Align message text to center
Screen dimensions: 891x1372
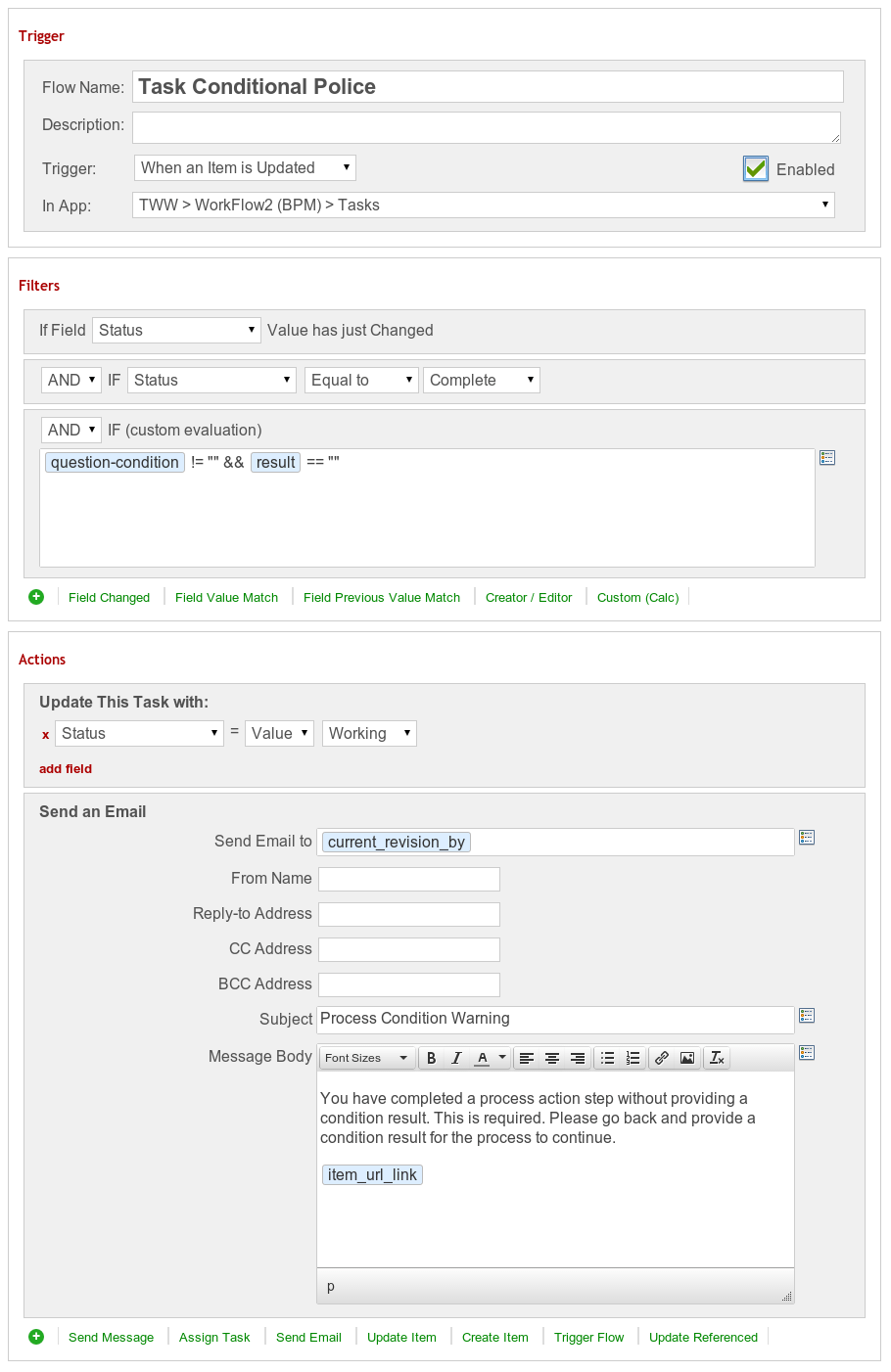pyautogui.click(x=552, y=1058)
